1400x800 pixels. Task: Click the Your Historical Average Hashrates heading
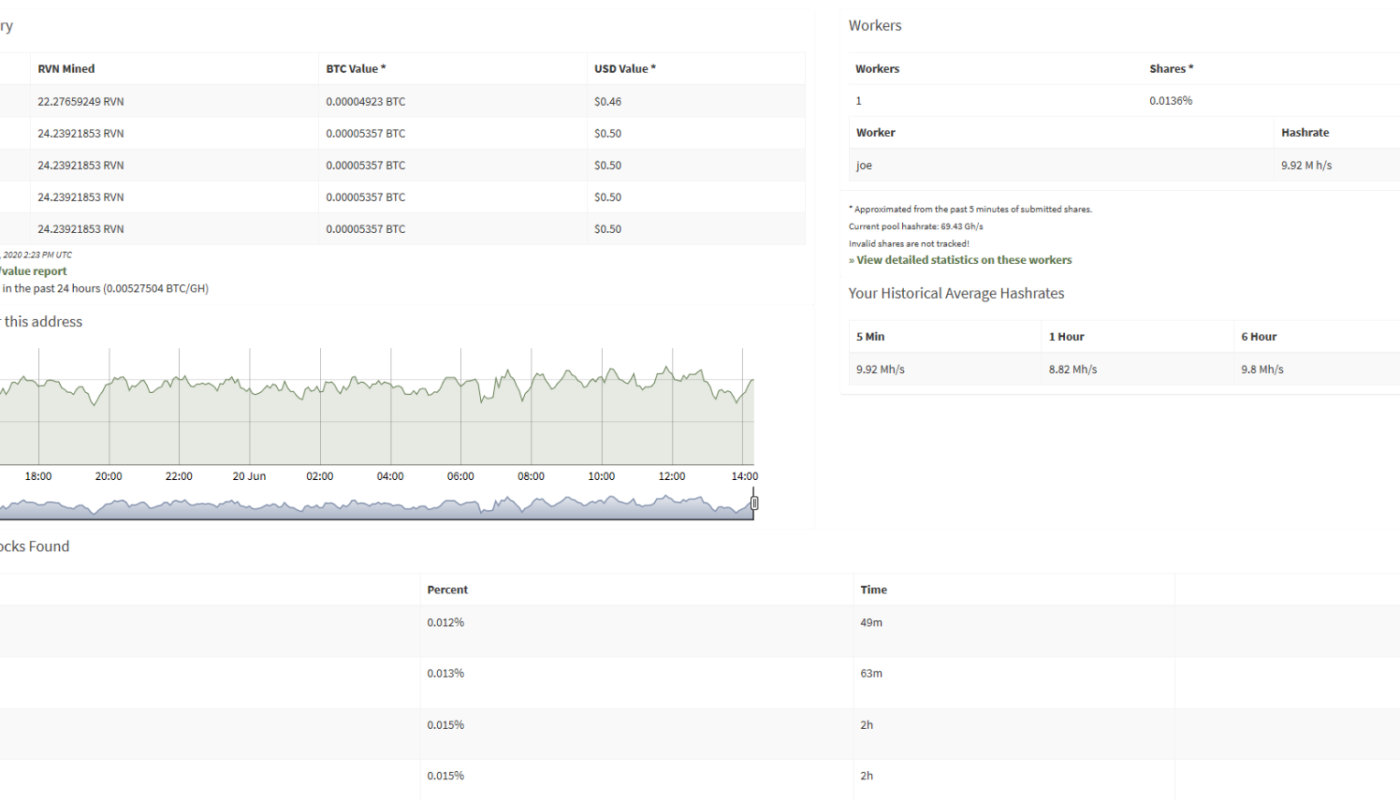956,294
